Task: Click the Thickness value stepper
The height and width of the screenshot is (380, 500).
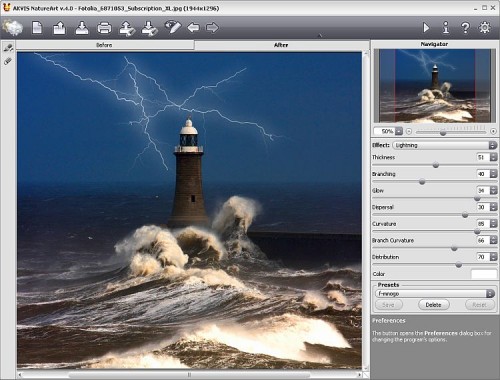Action: [x=493, y=157]
